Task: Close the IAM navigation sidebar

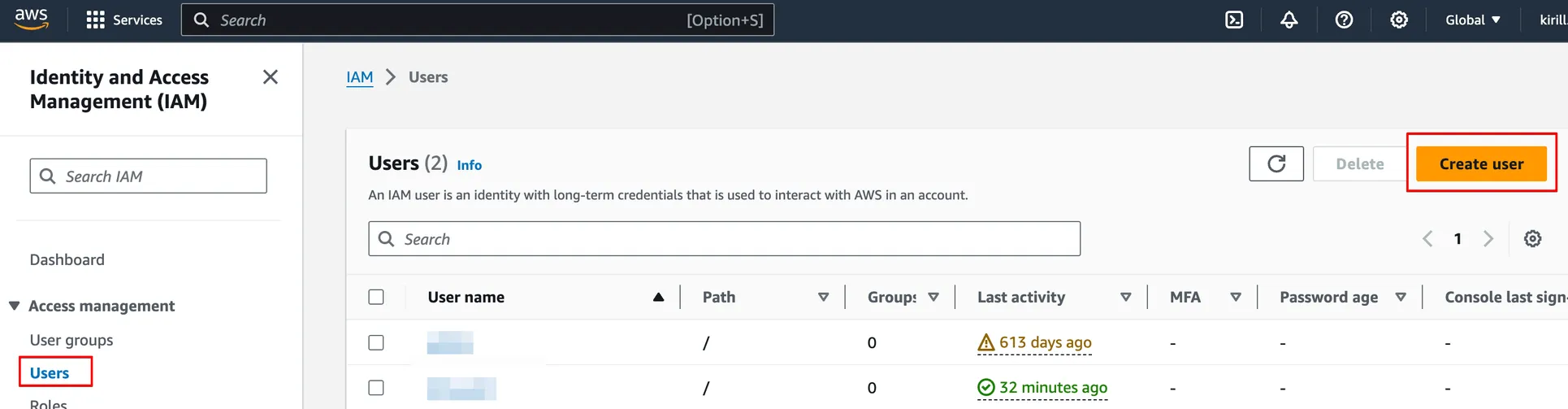Action: [x=271, y=77]
